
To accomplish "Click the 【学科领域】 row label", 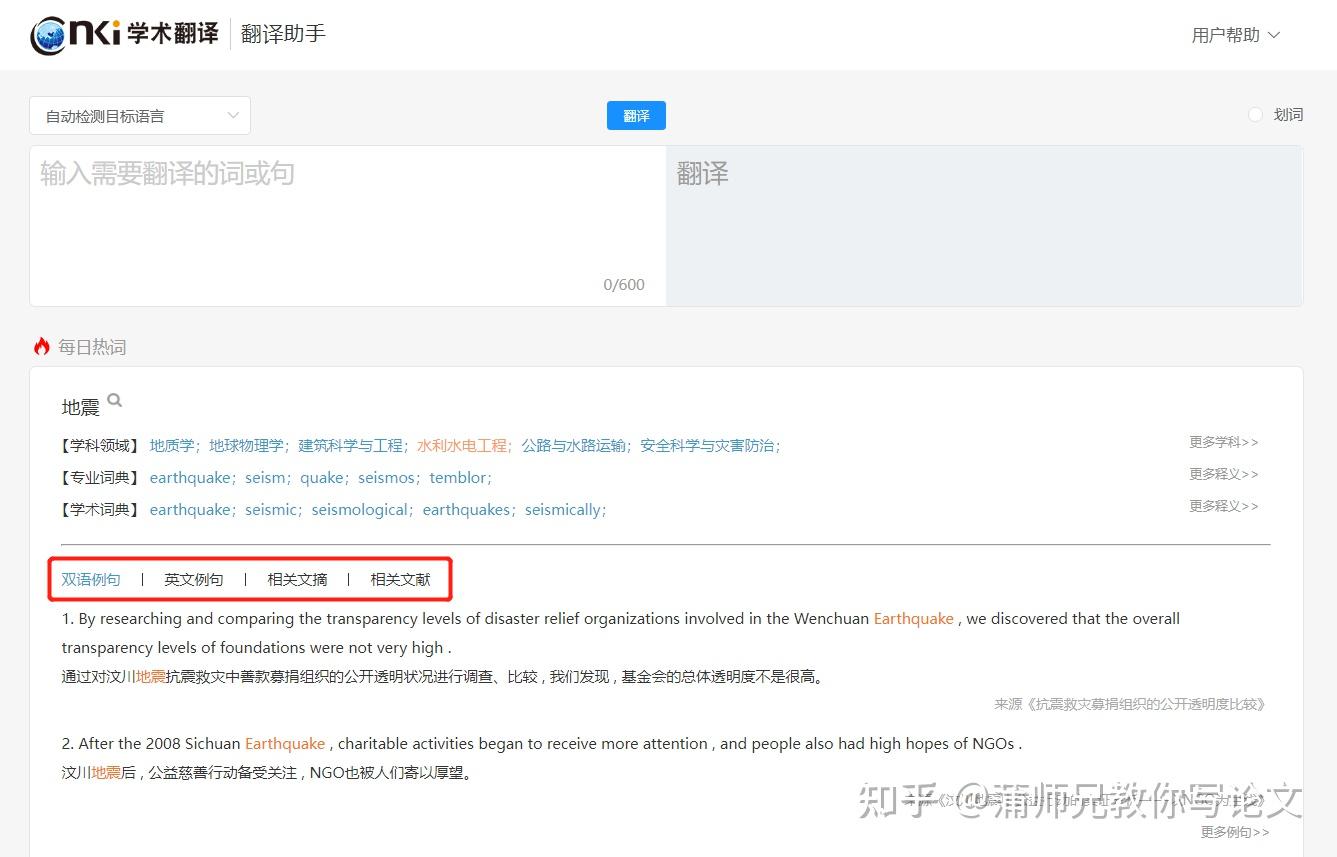I will 100,446.
